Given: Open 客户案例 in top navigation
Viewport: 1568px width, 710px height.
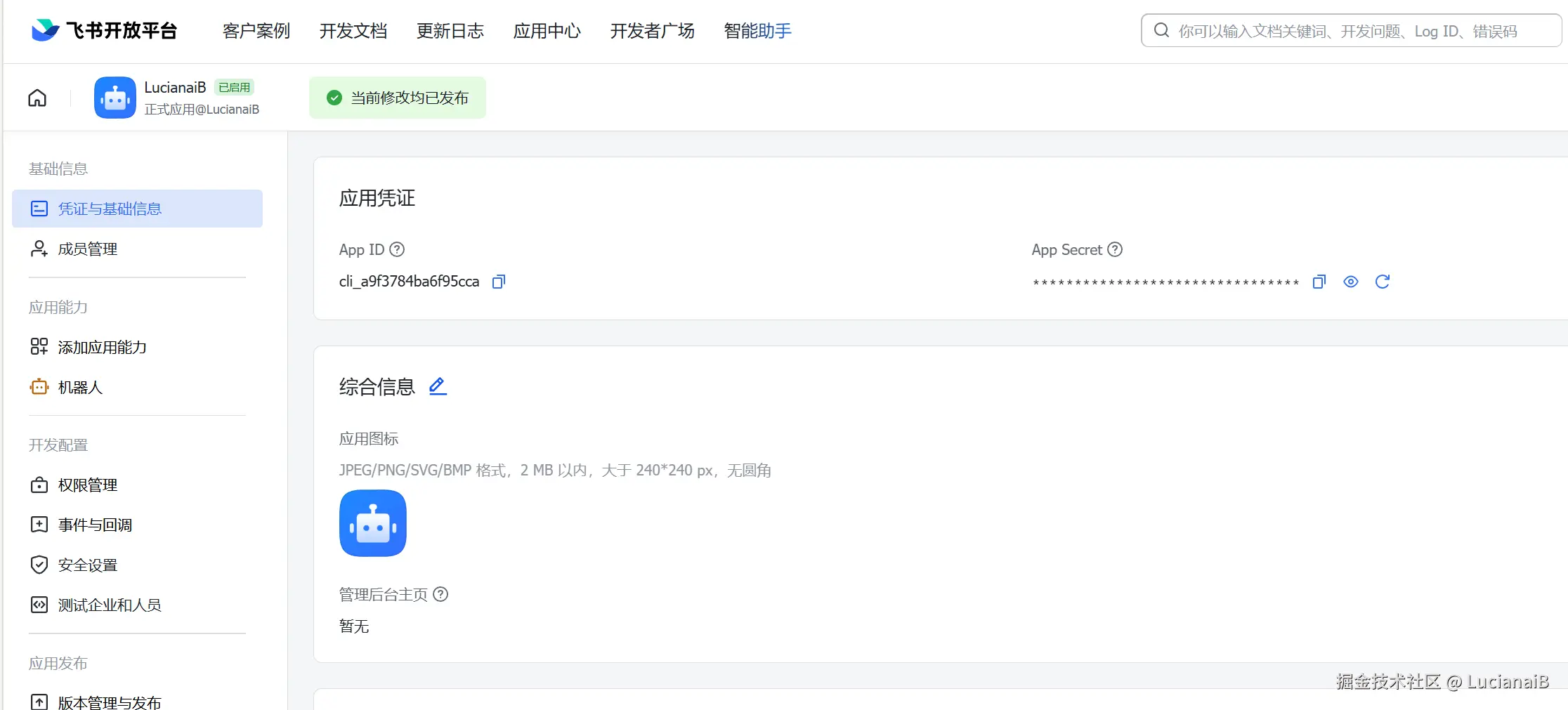Looking at the screenshot, I should [256, 31].
